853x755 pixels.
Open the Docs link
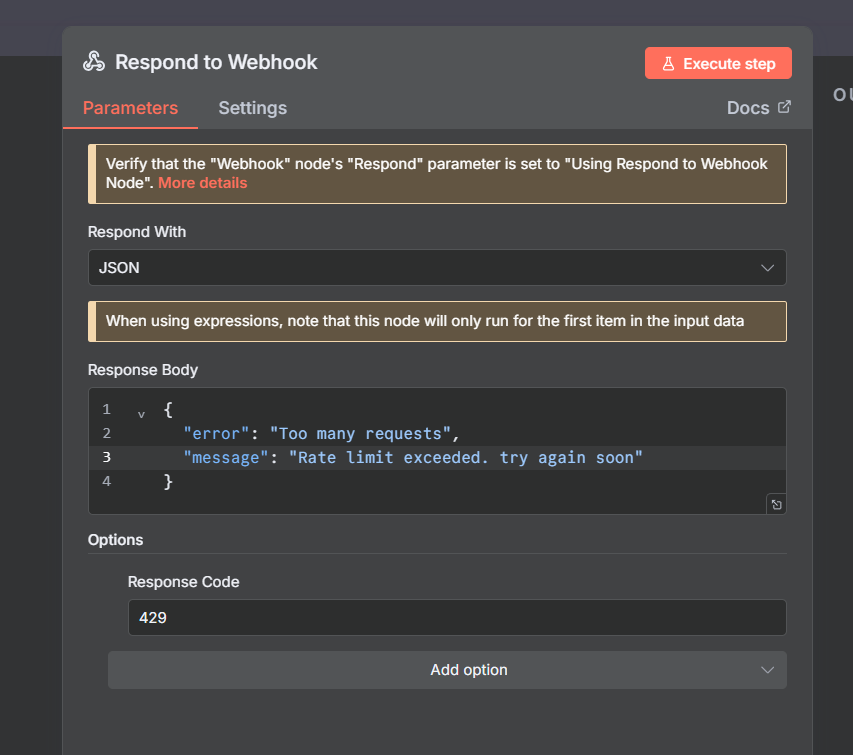[748, 108]
